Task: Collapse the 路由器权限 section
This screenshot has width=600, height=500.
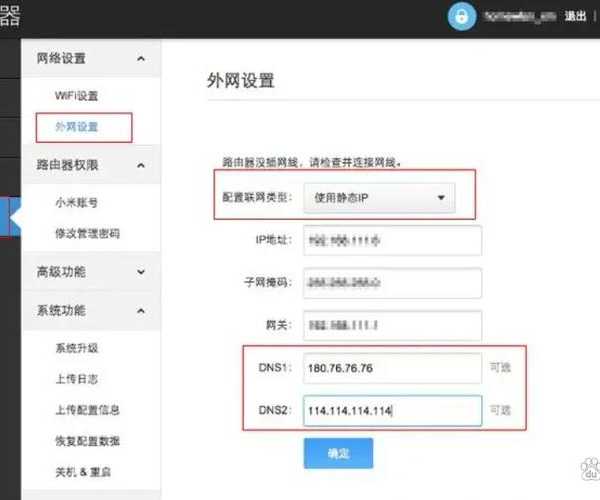Action: 141,165
